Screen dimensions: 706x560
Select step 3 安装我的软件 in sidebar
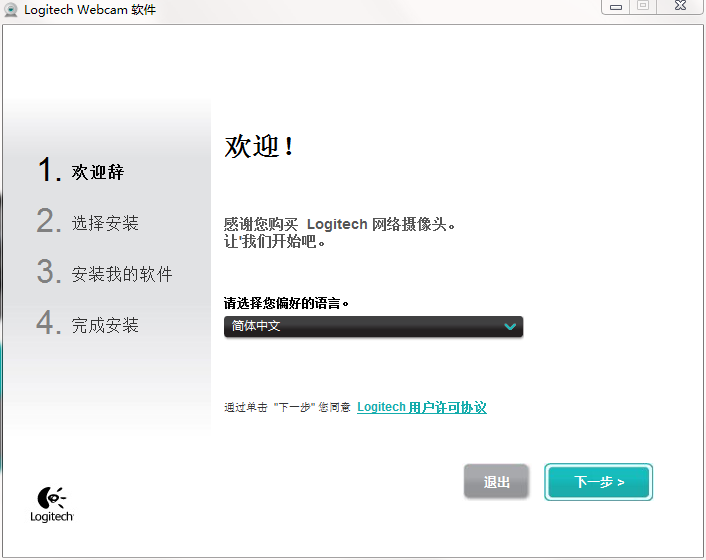104,272
